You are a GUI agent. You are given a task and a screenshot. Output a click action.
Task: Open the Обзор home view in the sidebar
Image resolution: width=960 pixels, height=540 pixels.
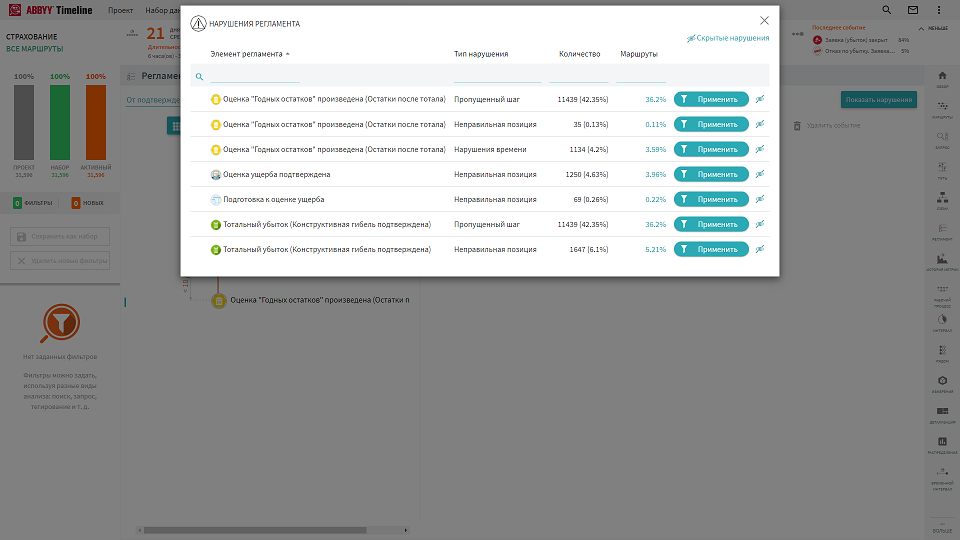(942, 79)
